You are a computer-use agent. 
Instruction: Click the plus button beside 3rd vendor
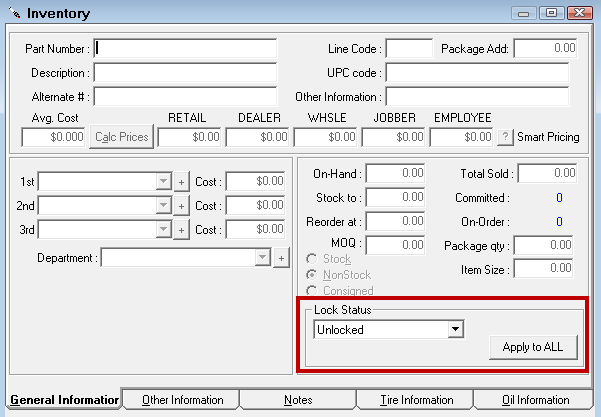pos(181,228)
